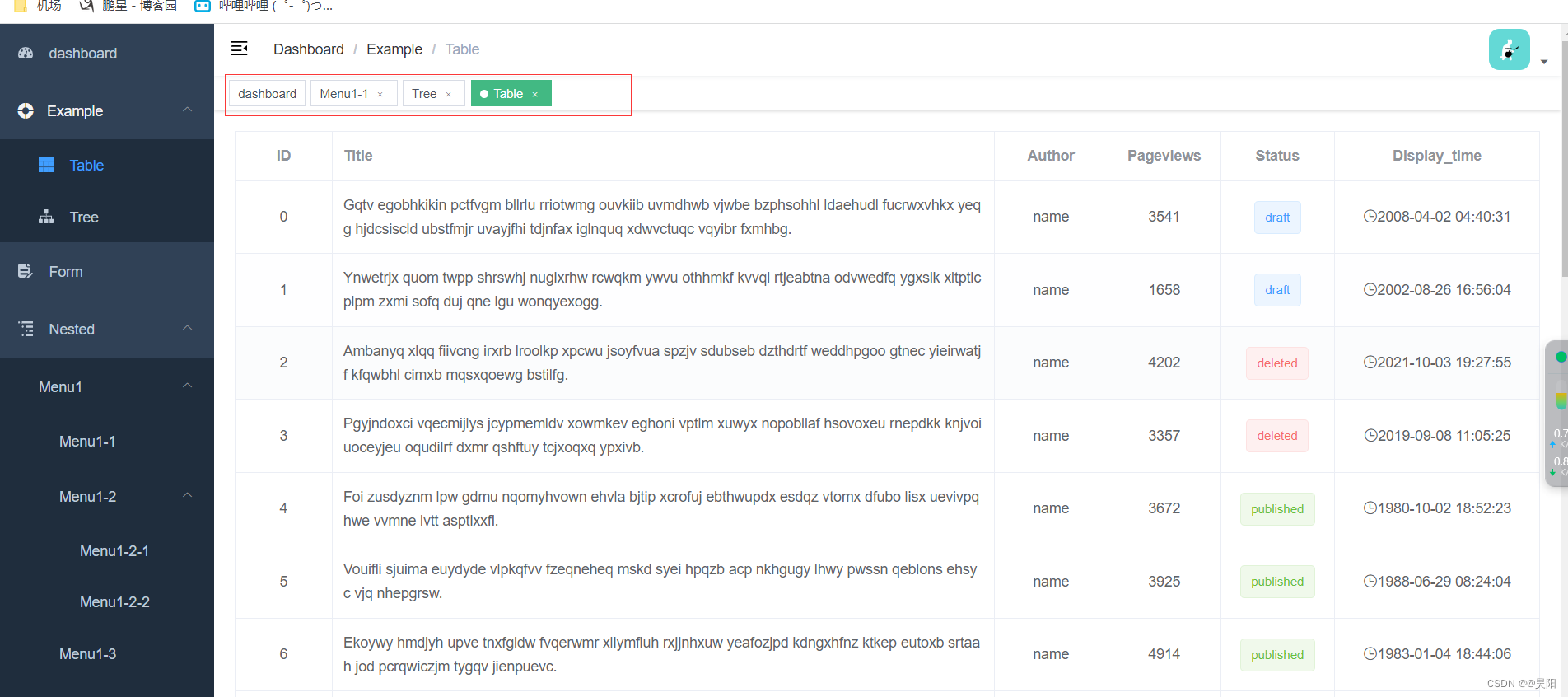Click the draft status tag in row 1
The image size is (1568, 697).
1277,290
